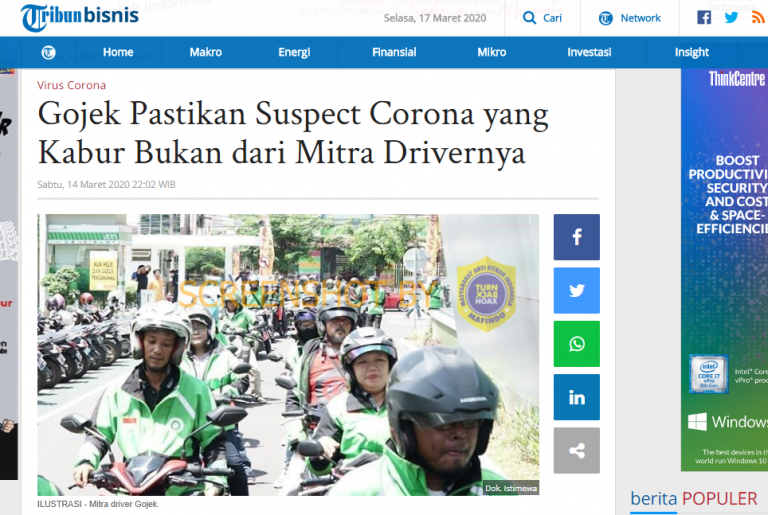
Task: Open the gray generic share button
Action: (x=576, y=451)
